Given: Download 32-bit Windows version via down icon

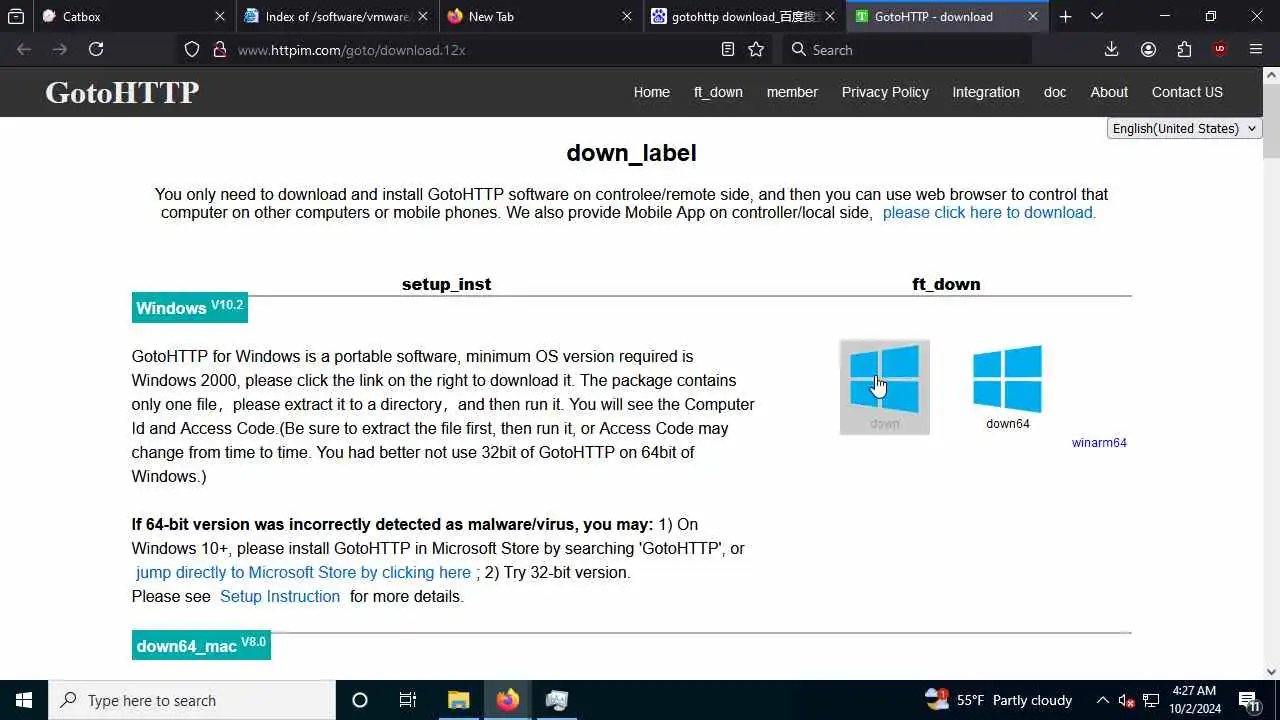Looking at the screenshot, I should [884, 387].
